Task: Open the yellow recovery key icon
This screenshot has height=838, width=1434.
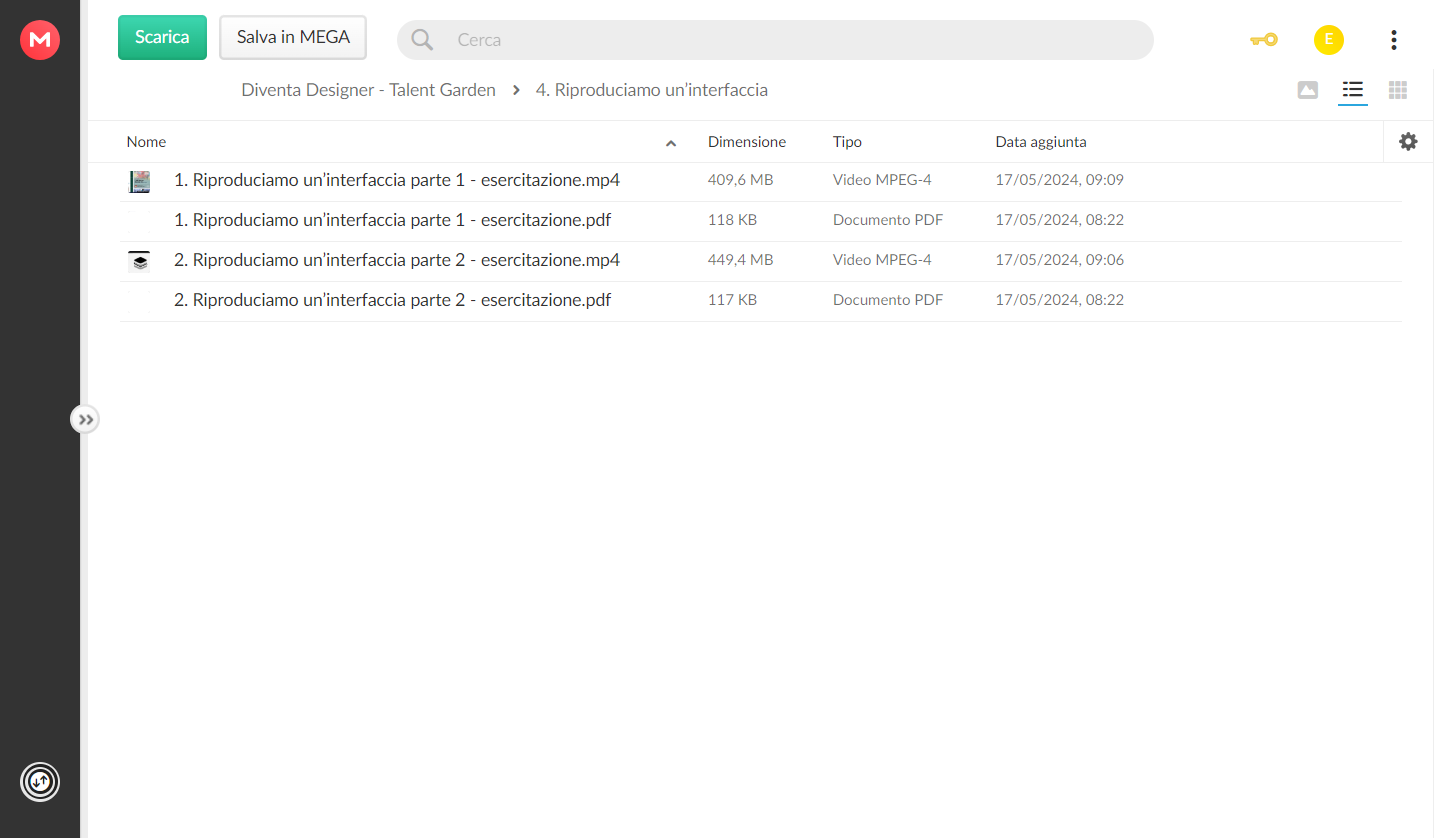Action: [1264, 40]
